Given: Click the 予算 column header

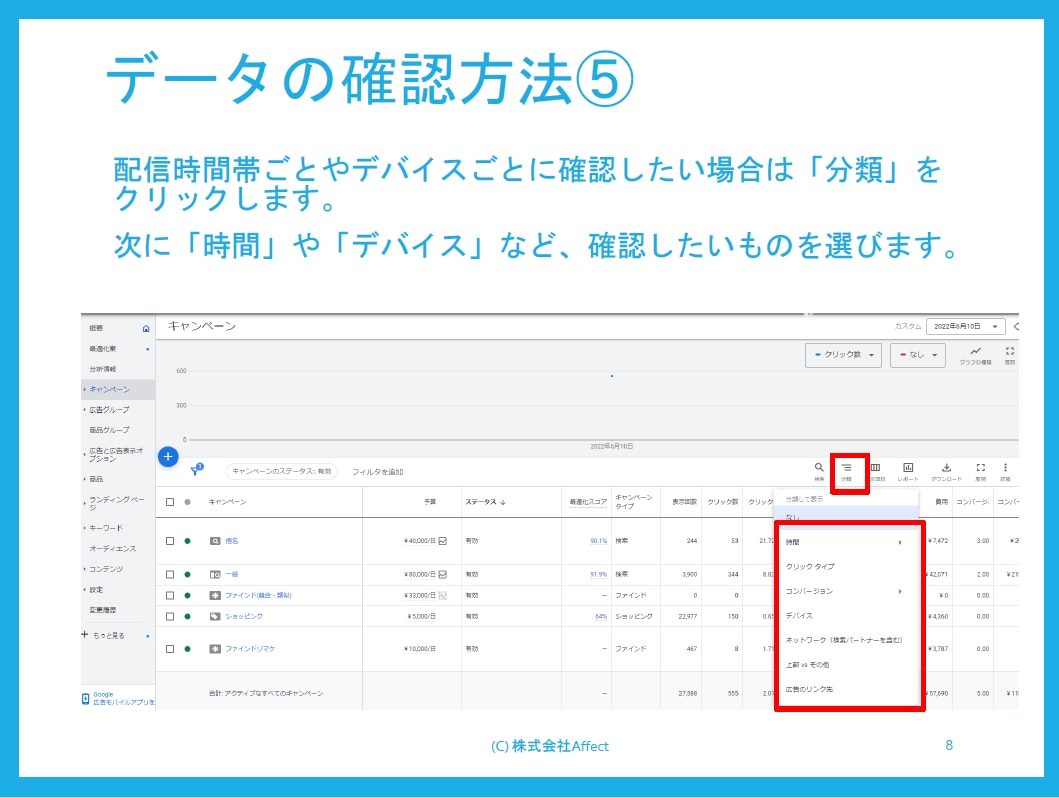Looking at the screenshot, I should [x=430, y=502].
